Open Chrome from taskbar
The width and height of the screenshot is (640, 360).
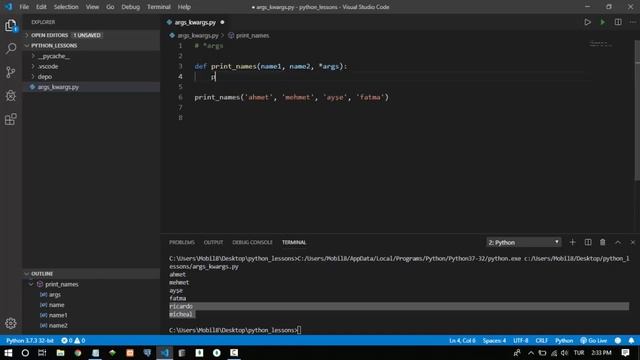(78, 353)
